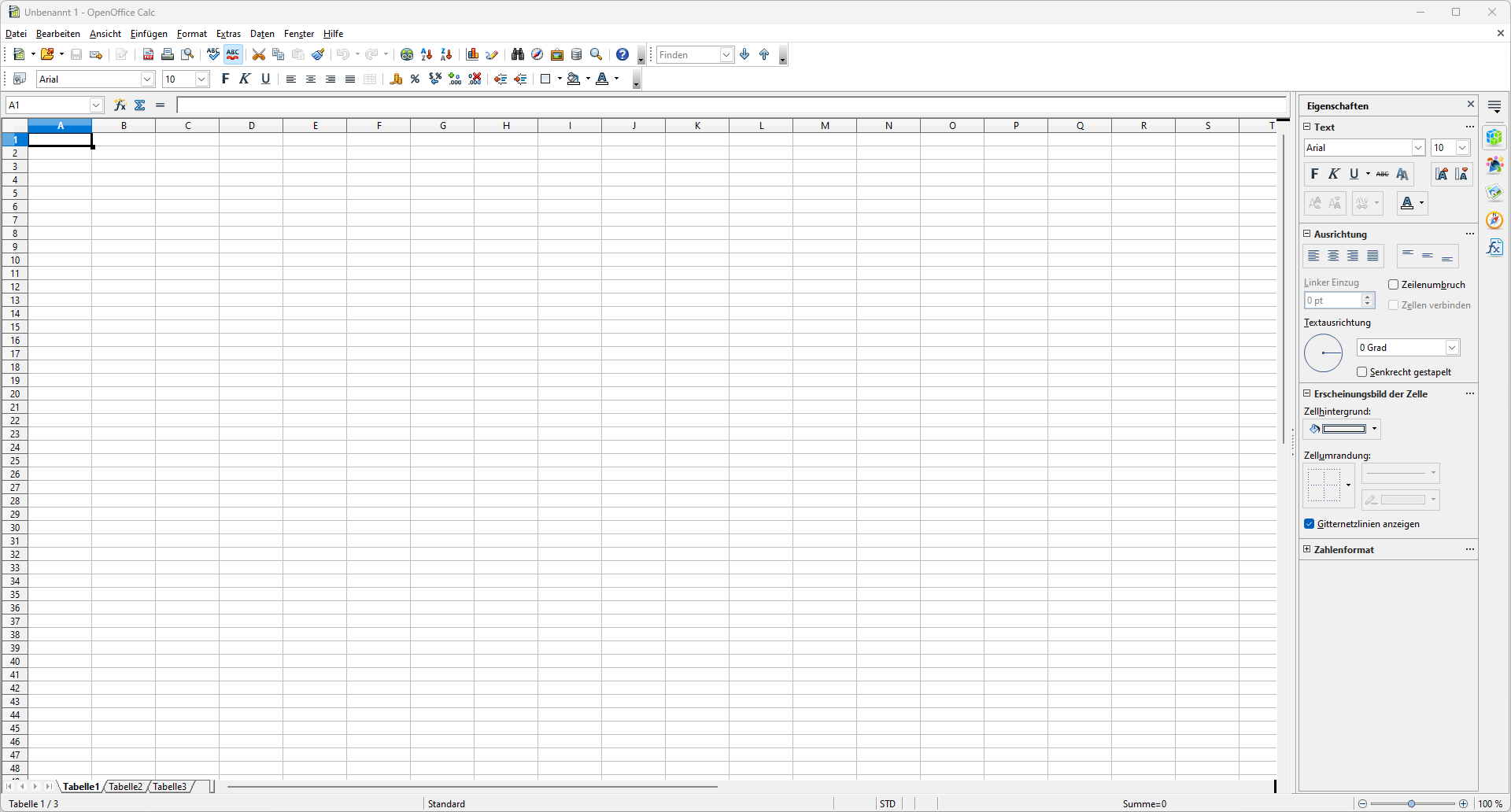Apply percent number format
Viewport: 1511px width, 812px height.
point(415,79)
